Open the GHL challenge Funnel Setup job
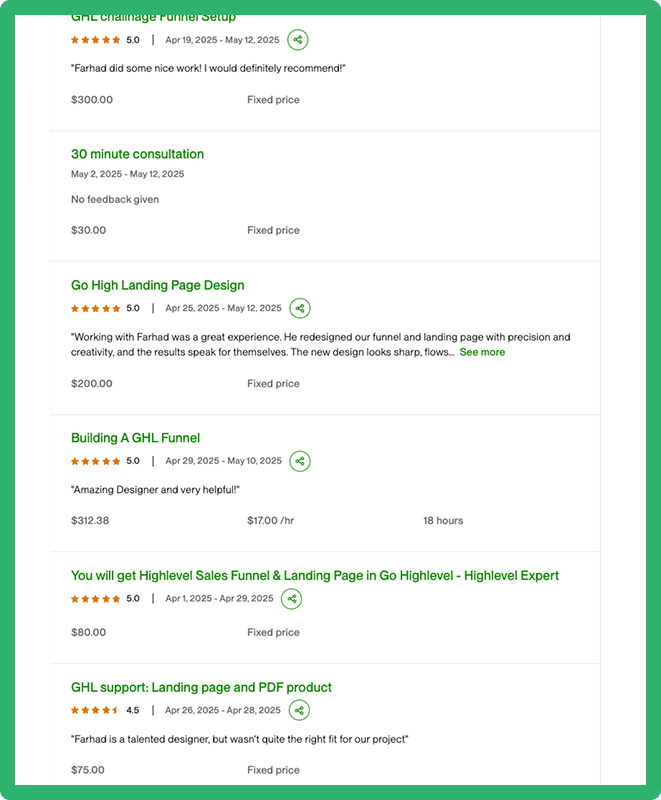 pyautogui.click(x=153, y=18)
